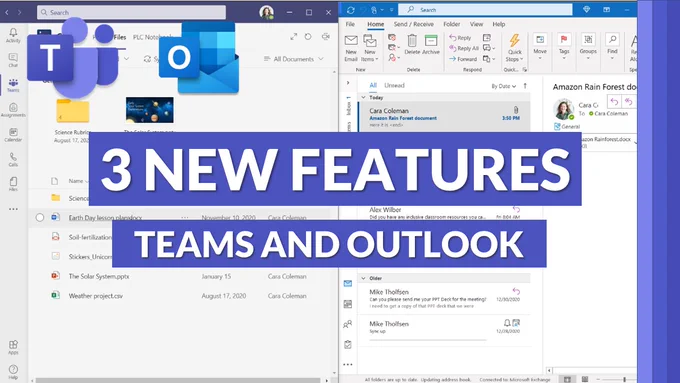680x383 pixels.
Task: Adjust the Outlook status bar zoom slider
Action: tap(624, 380)
